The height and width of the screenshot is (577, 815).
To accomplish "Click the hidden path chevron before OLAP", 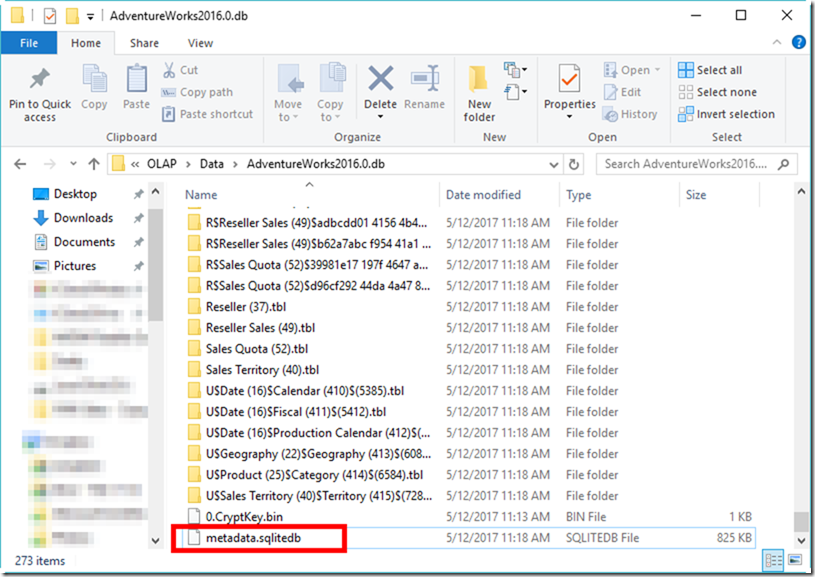I will [x=135, y=164].
